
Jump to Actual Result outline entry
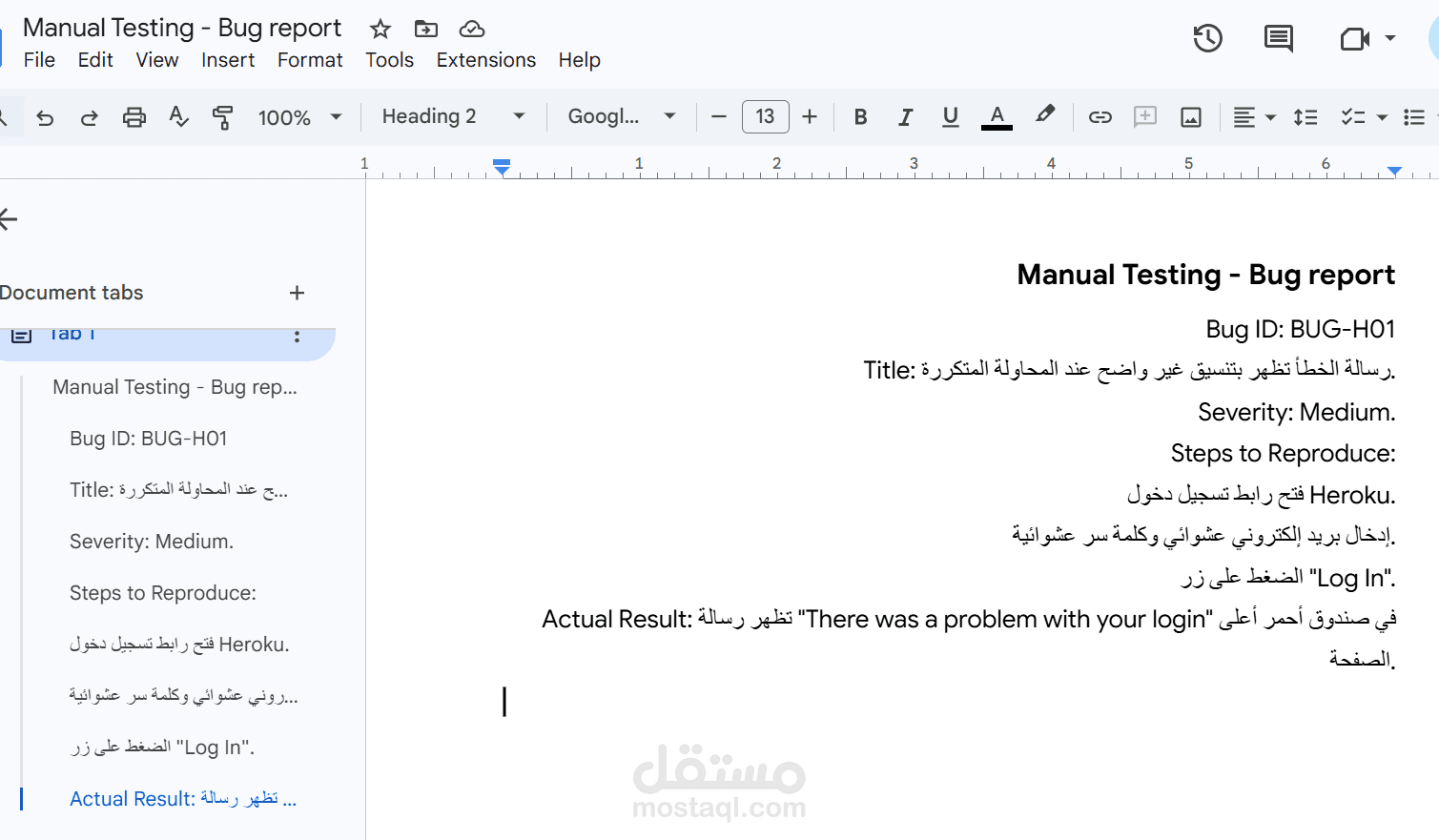coord(183,799)
